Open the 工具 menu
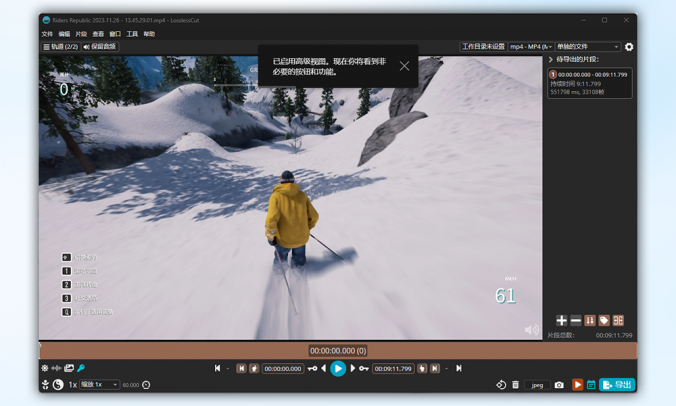676x406 pixels. click(132, 34)
